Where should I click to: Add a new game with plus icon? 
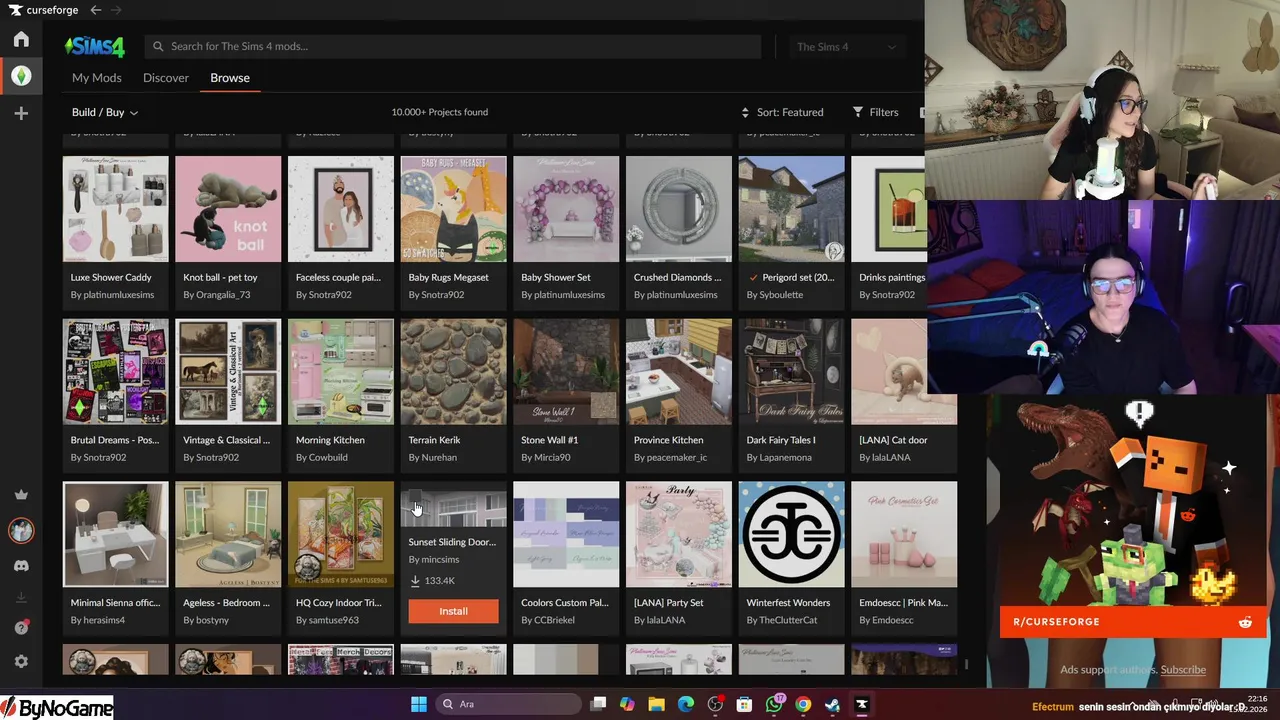21,114
